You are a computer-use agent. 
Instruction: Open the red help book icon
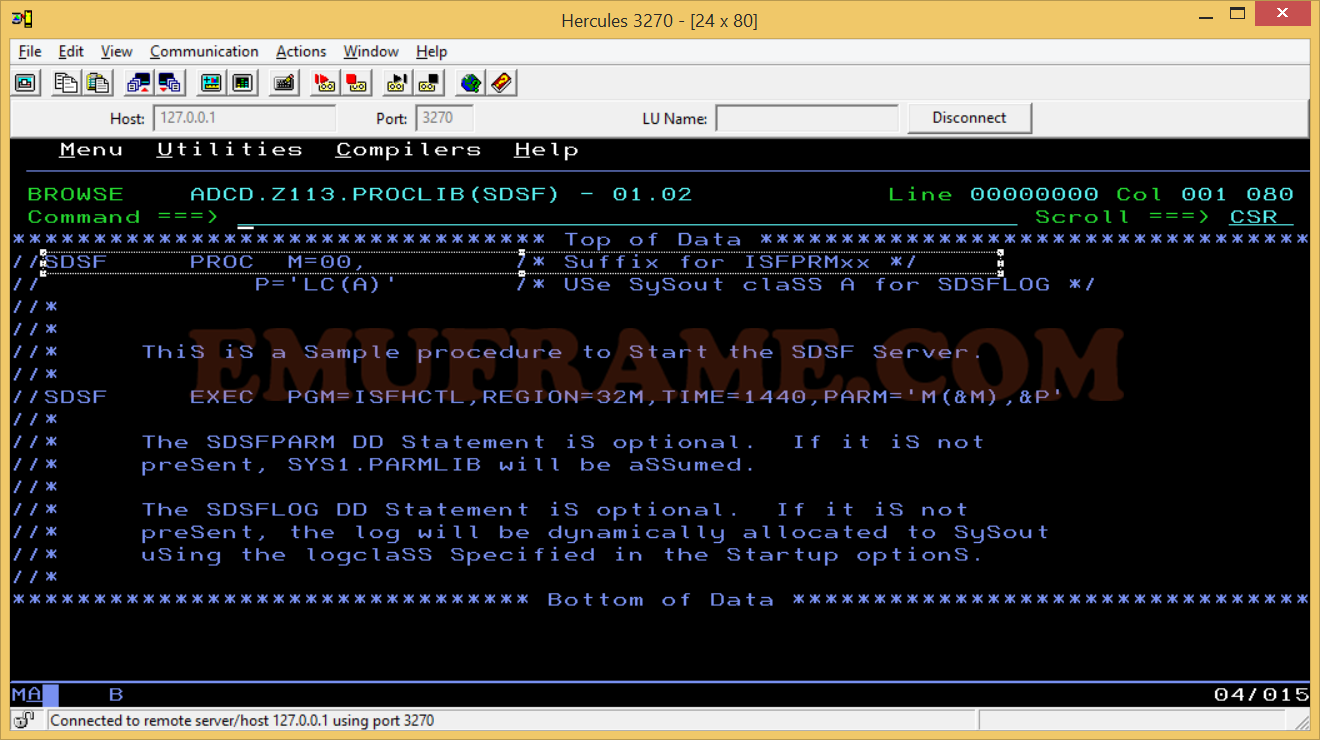[502, 82]
